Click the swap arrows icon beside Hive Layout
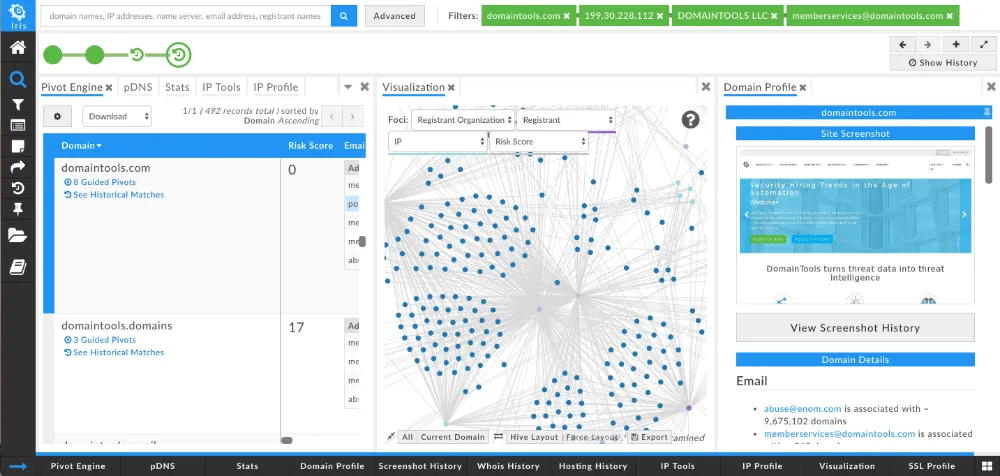 [x=498, y=437]
